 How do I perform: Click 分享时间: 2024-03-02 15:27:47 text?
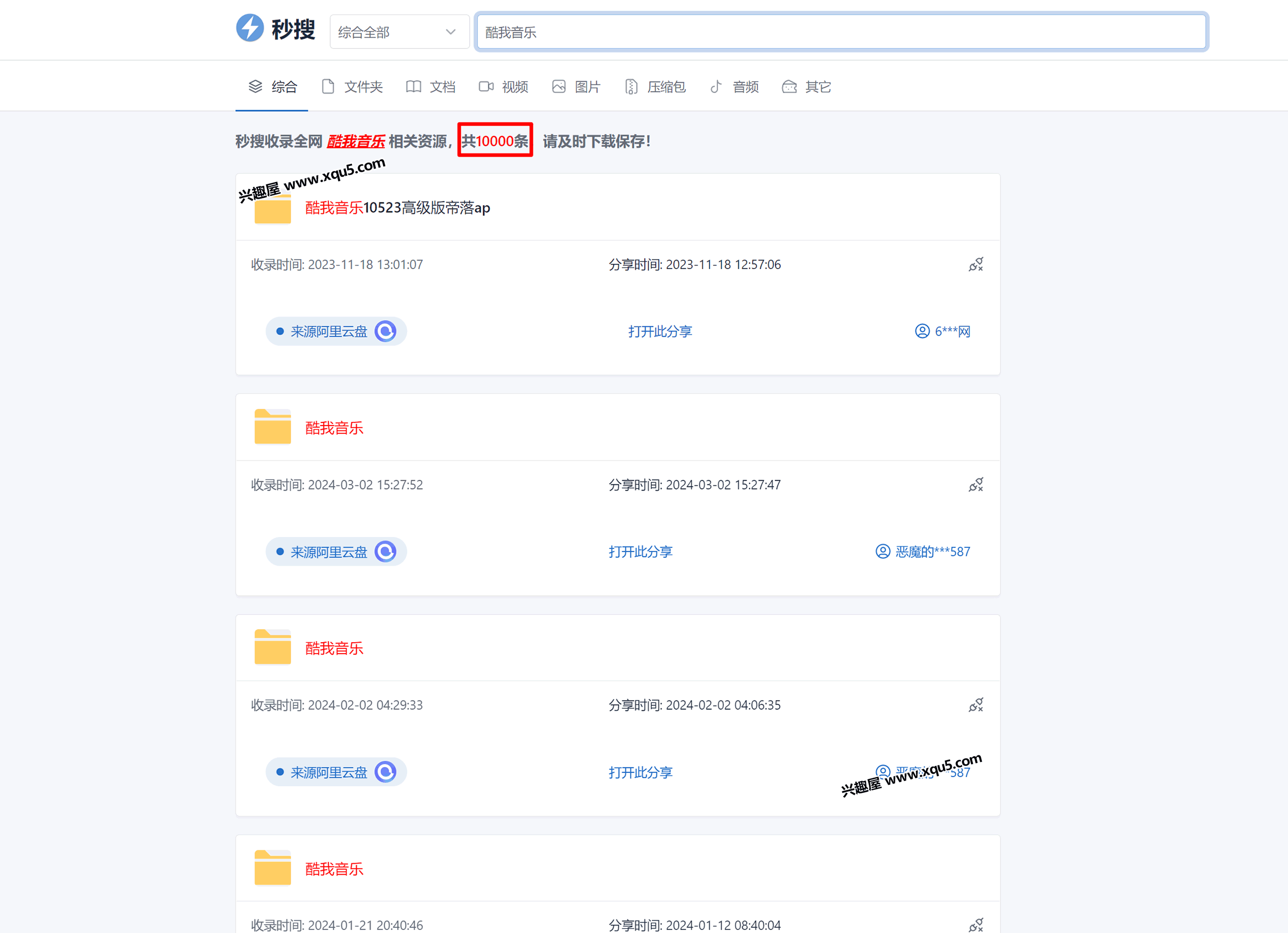694,484
